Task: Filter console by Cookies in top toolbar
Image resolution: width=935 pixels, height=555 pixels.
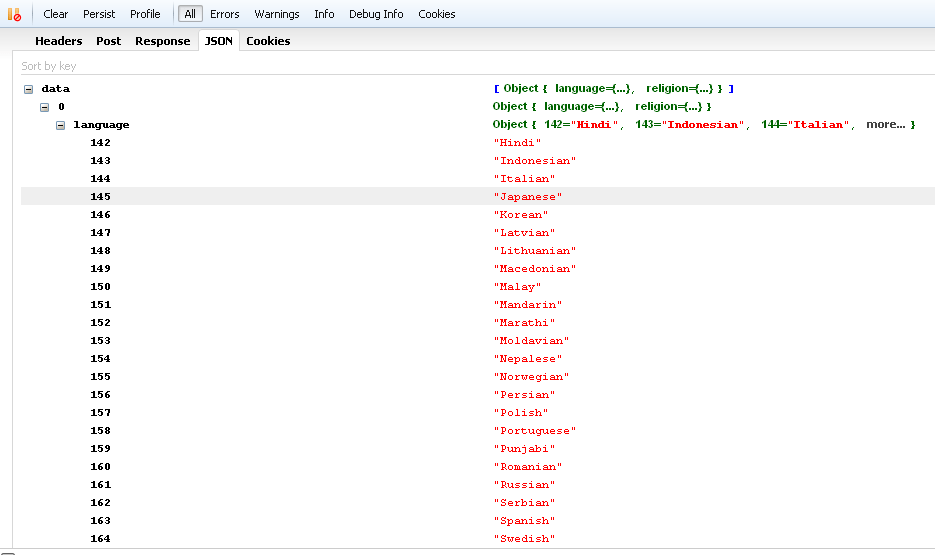Action: click(436, 14)
